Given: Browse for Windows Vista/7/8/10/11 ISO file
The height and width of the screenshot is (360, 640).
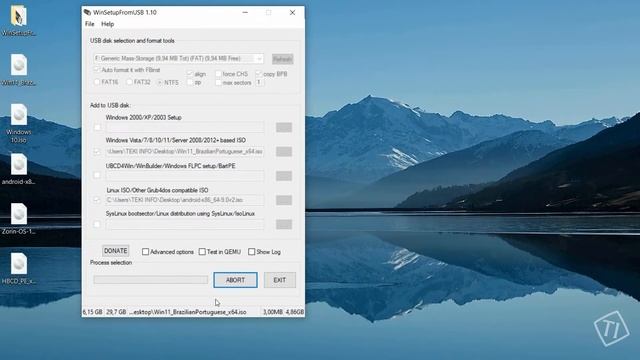Looking at the screenshot, I should tap(284, 151).
